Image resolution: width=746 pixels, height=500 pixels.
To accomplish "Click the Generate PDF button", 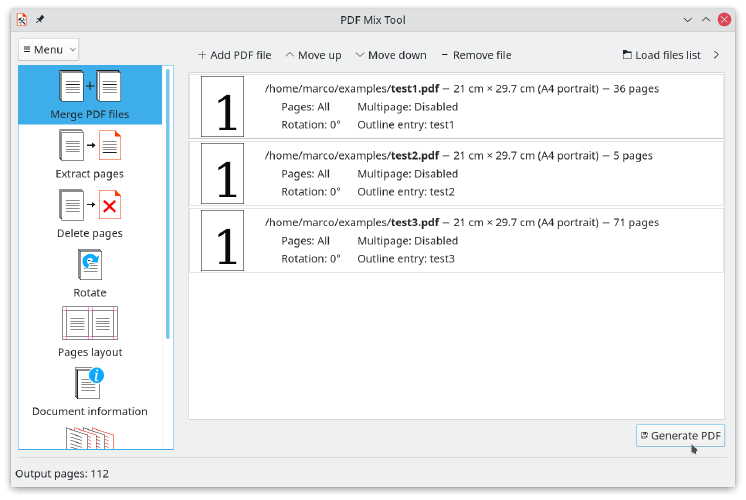I will click(680, 436).
